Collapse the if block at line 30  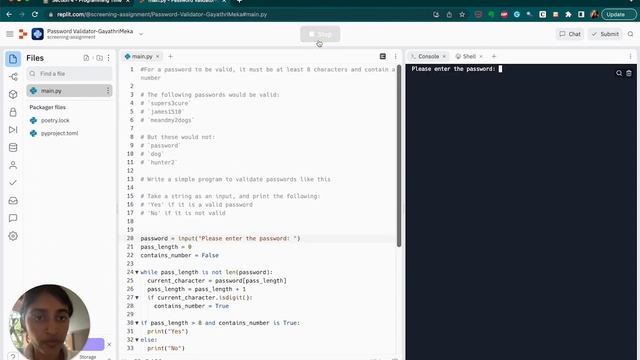point(137,323)
